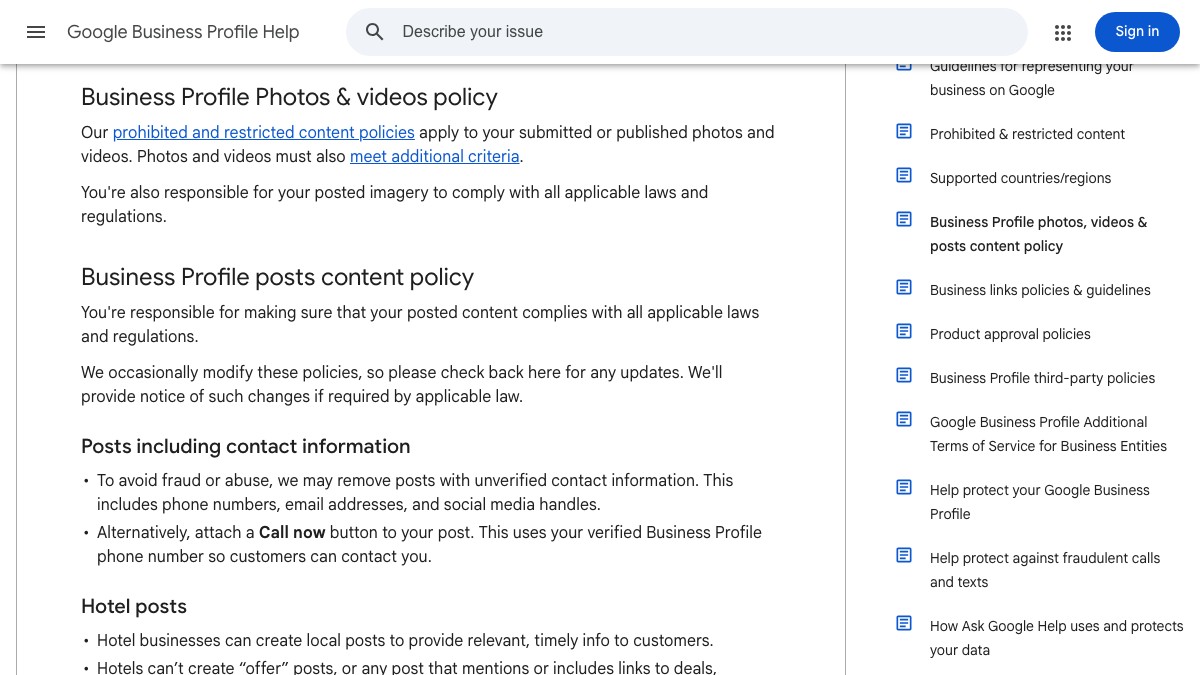This screenshot has width=1200, height=675.
Task: Click Business Profile Photos & videos policy heading
Action: point(289,97)
